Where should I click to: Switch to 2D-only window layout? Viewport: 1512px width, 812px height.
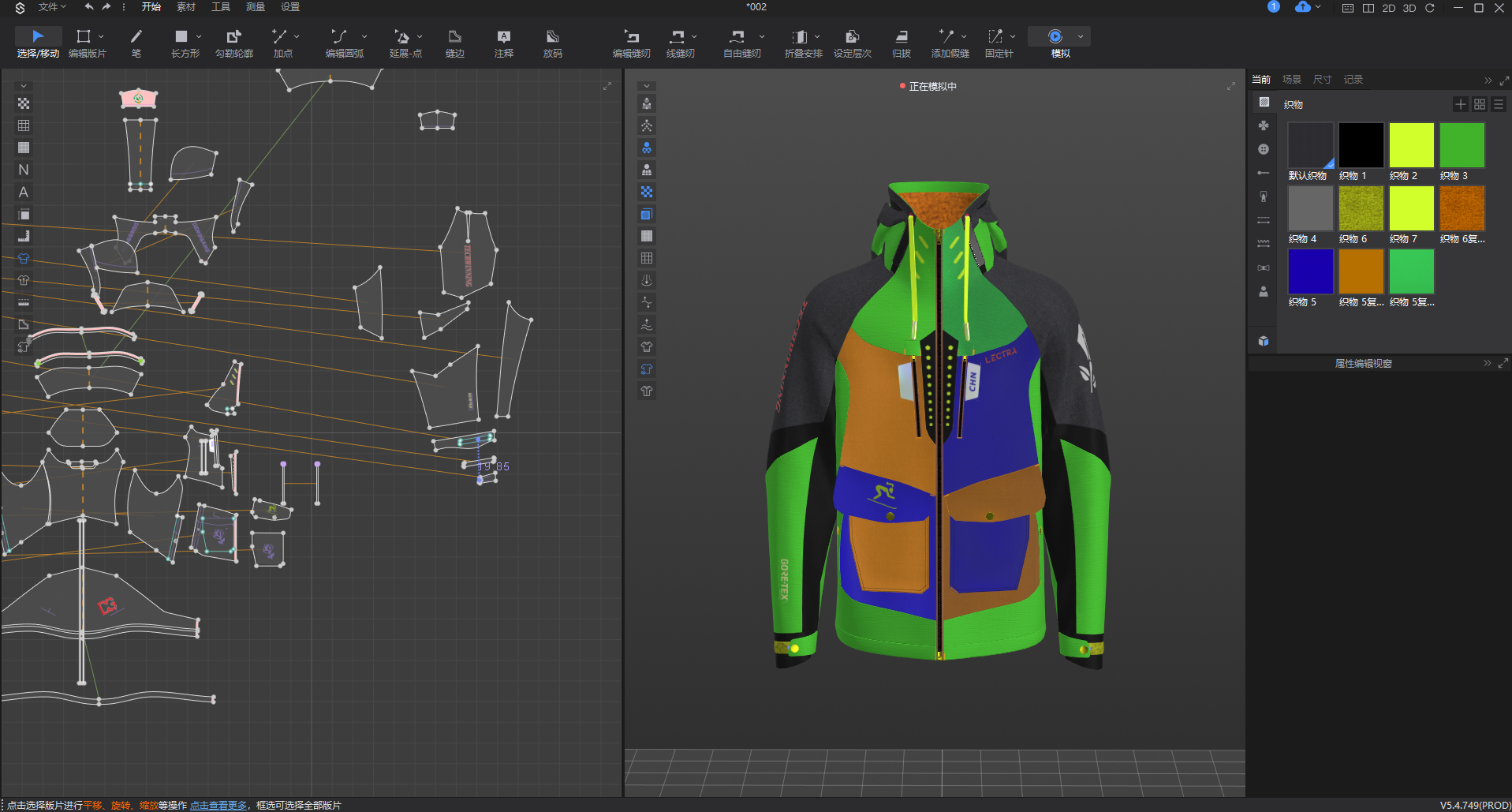(1388, 8)
